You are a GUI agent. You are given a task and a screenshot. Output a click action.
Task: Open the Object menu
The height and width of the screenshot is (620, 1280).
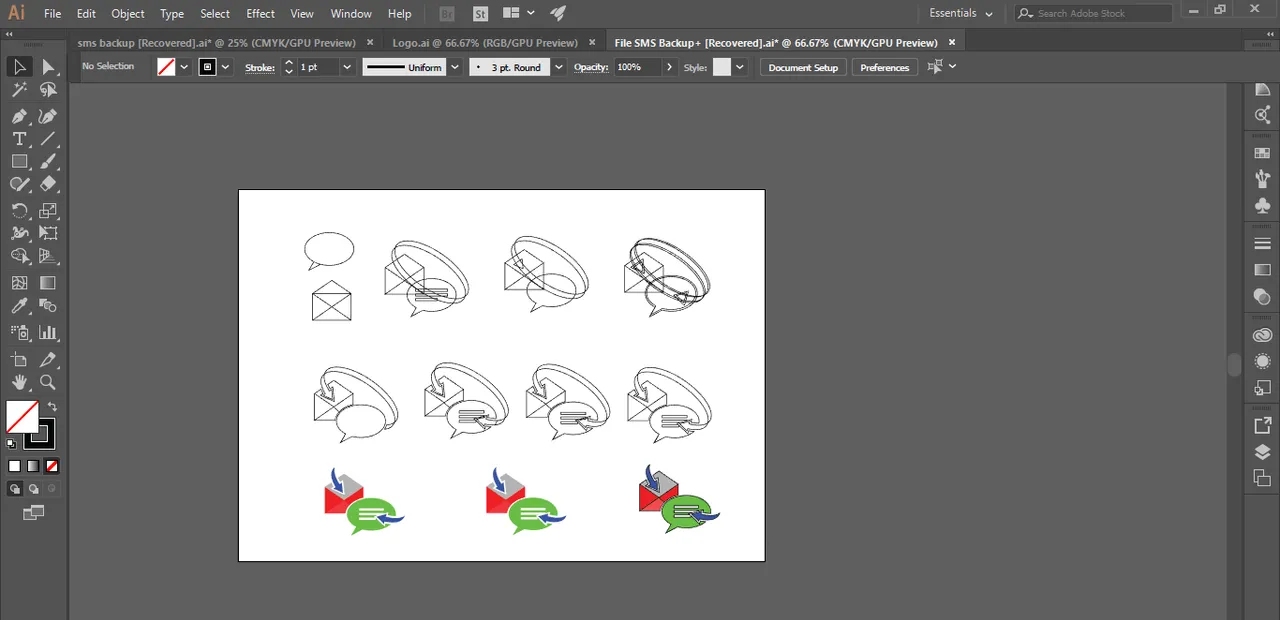[x=128, y=14]
